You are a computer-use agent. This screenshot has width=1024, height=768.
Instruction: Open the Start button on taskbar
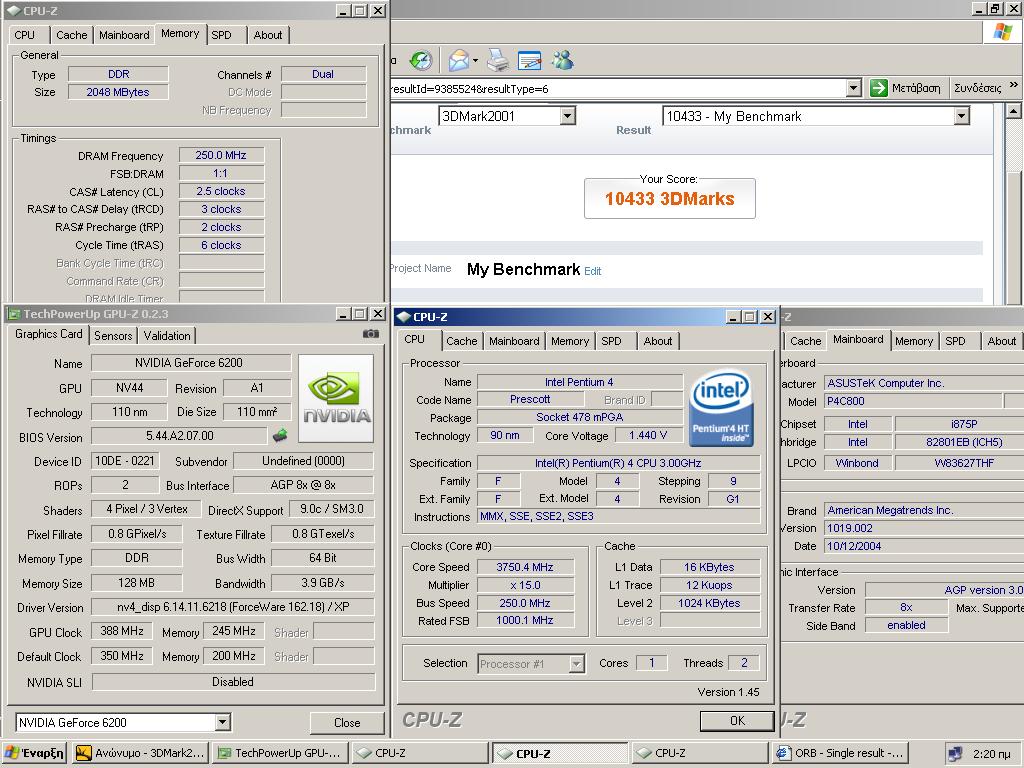click(x=35, y=753)
